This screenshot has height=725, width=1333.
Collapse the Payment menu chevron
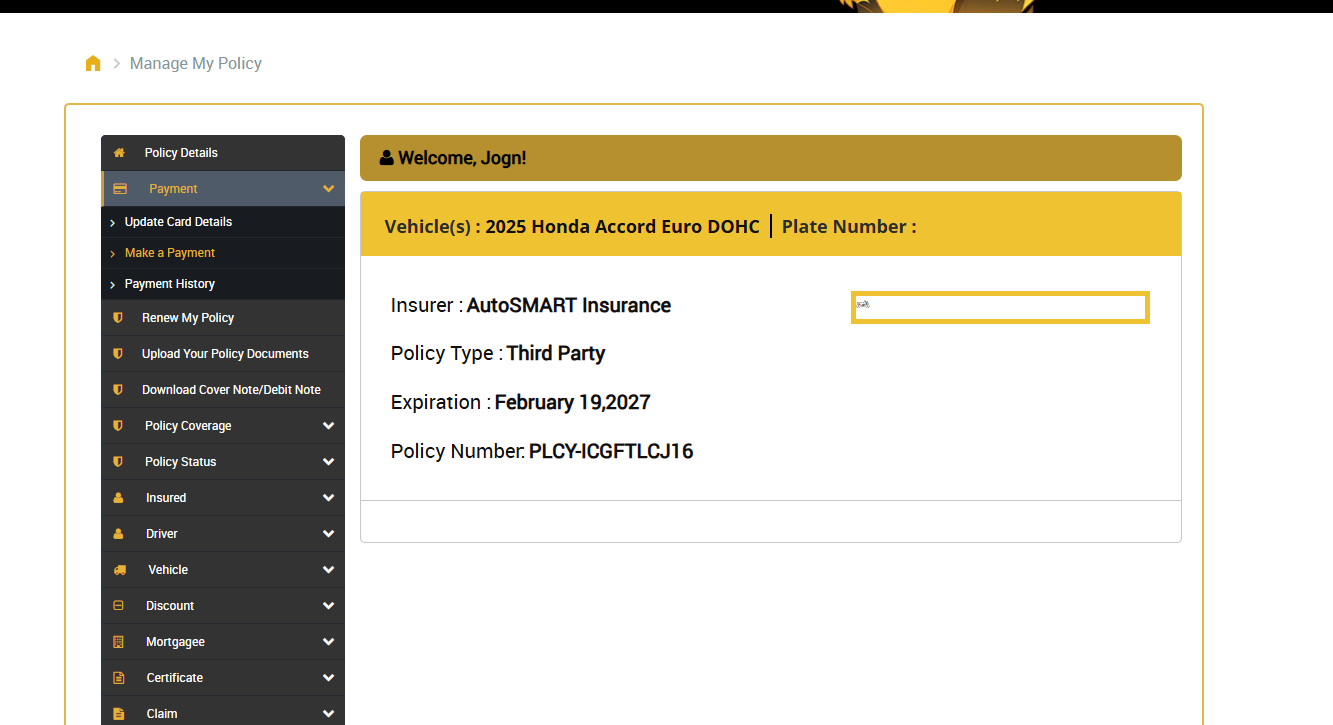coord(328,189)
